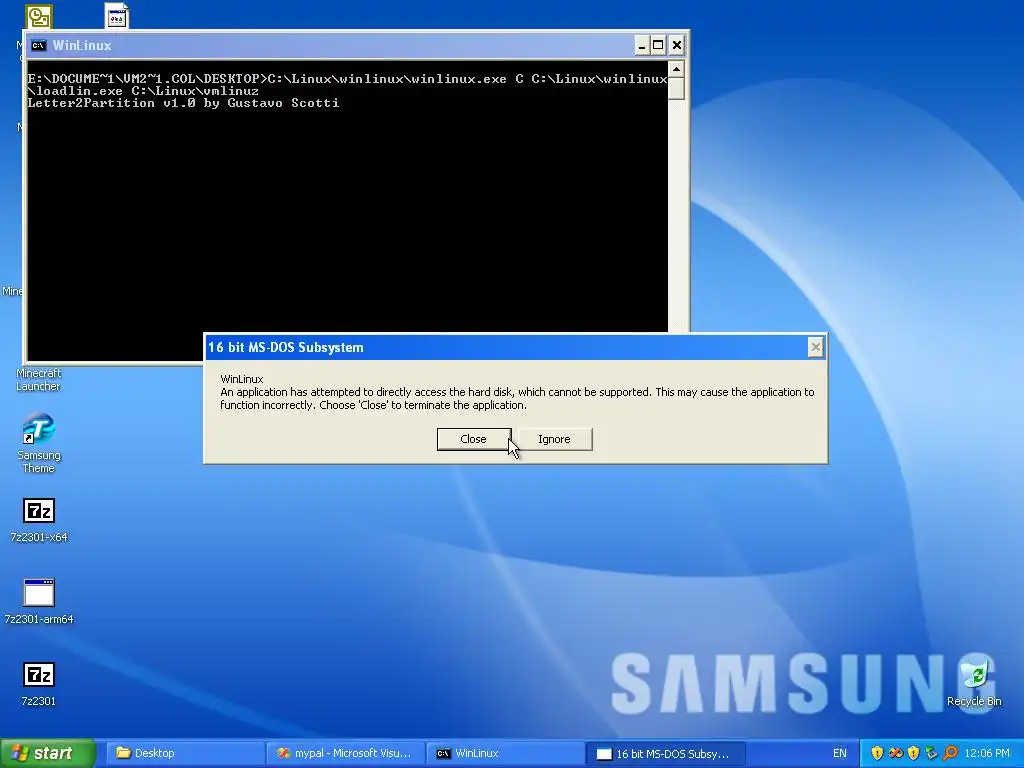Image resolution: width=1024 pixels, height=768 pixels.
Task: Select the Recycle Bin icon
Action: (x=974, y=682)
